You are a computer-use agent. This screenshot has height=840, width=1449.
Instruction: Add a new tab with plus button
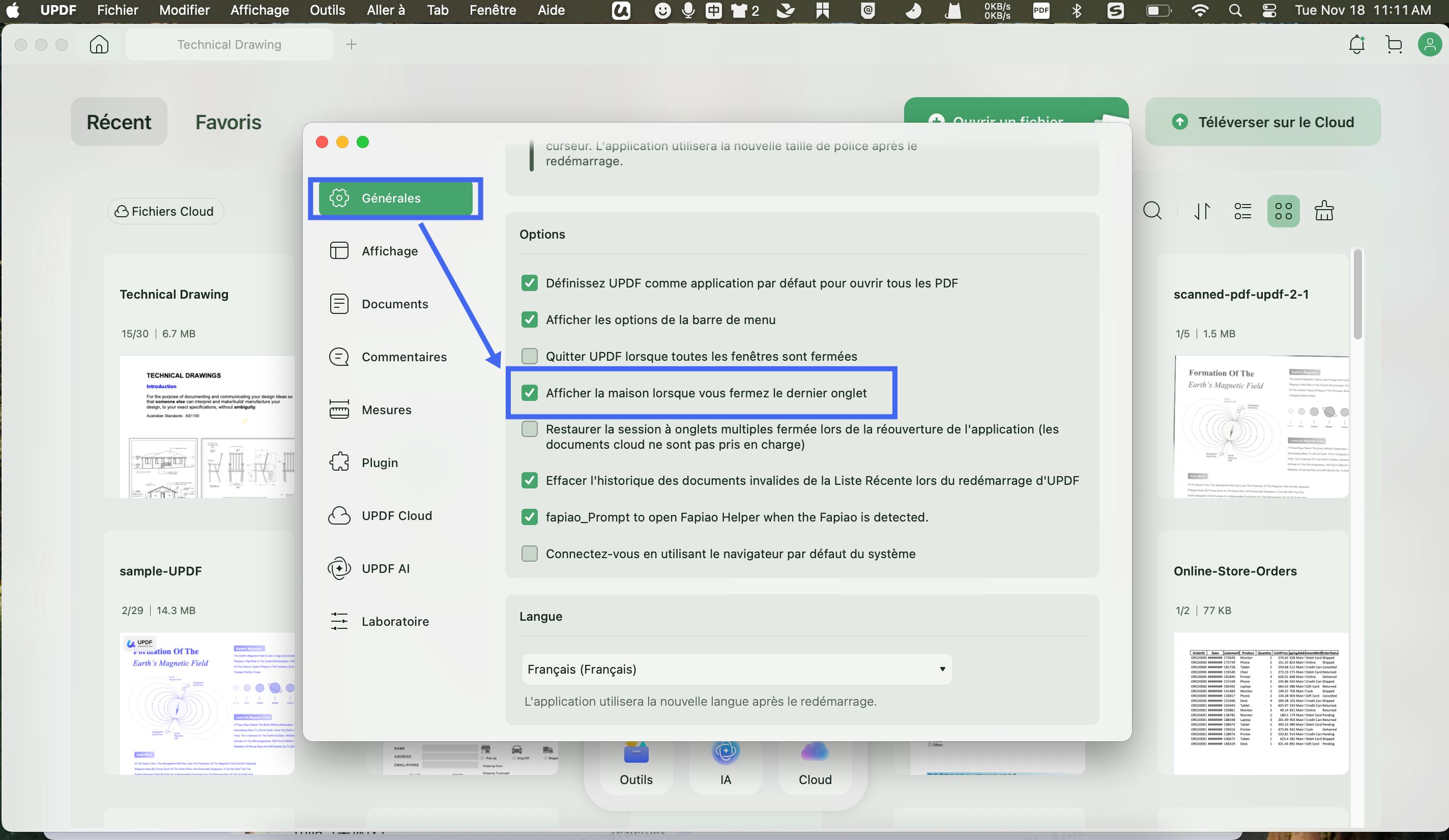pos(352,44)
